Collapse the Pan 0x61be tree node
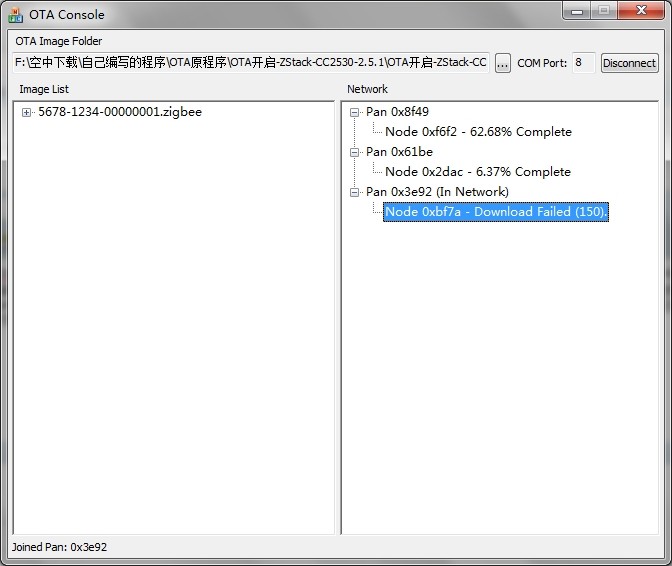 point(354,153)
